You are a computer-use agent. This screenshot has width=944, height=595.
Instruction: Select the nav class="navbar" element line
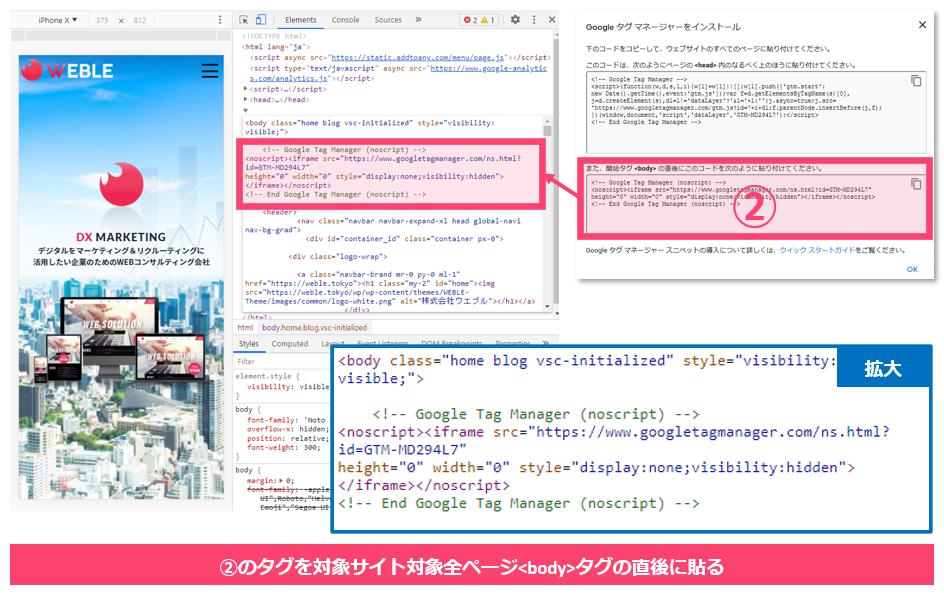point(383,225)
